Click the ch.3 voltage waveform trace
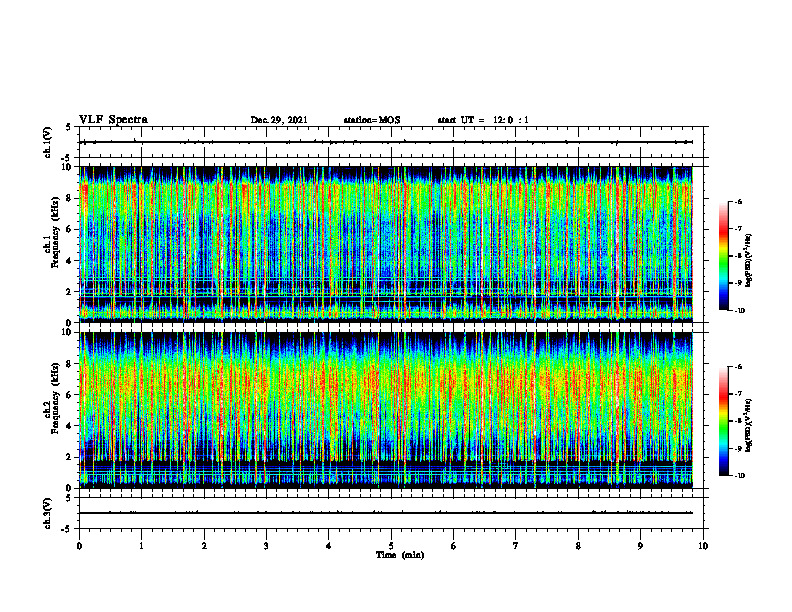 [x=385, y=513]
